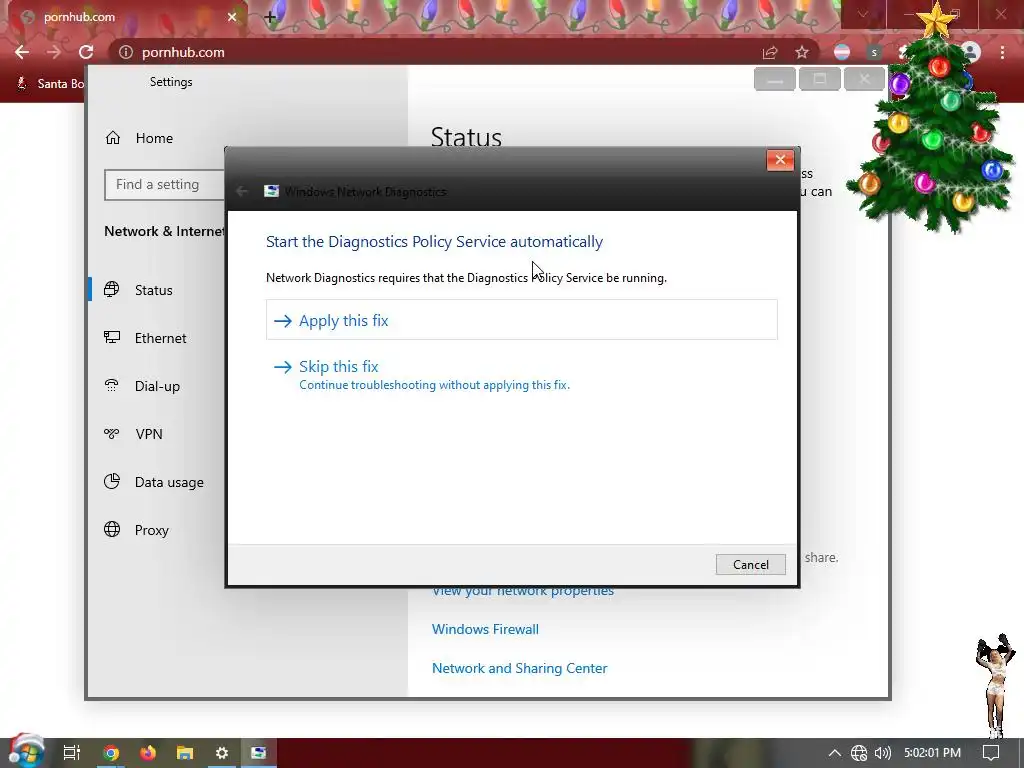
Task: Switch to Network Diagnostics taskbar item
Action: [259, 752]
